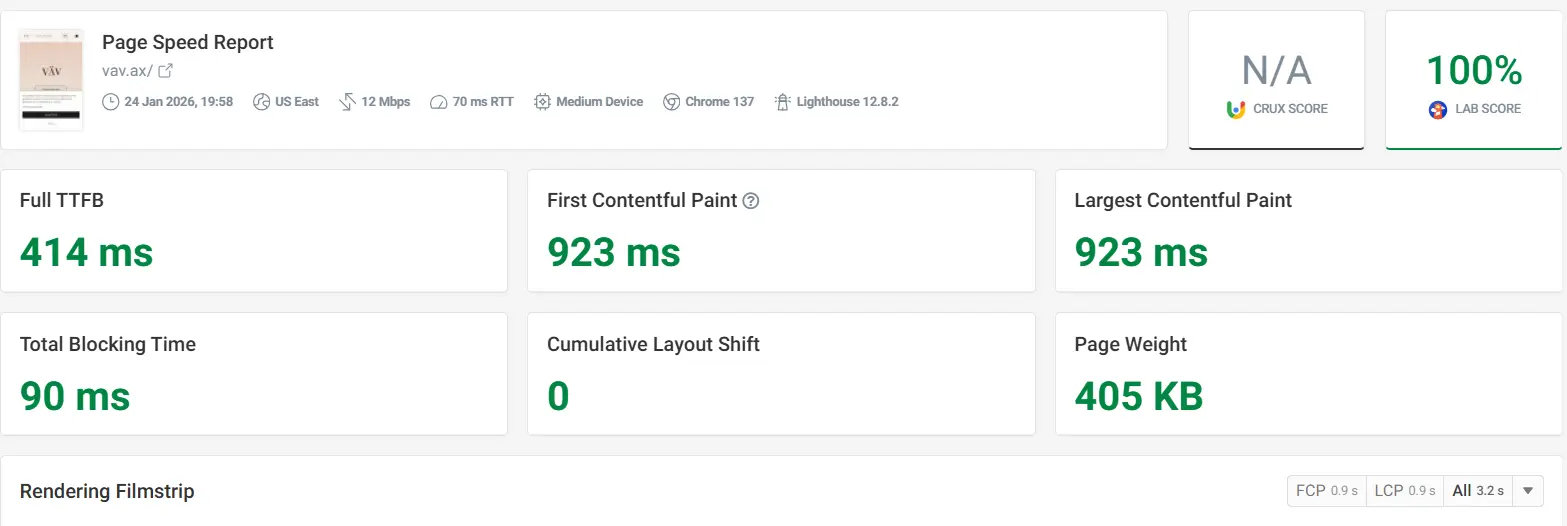
Task: Open the vav.ax external link icon
Action: coord(166,71)
